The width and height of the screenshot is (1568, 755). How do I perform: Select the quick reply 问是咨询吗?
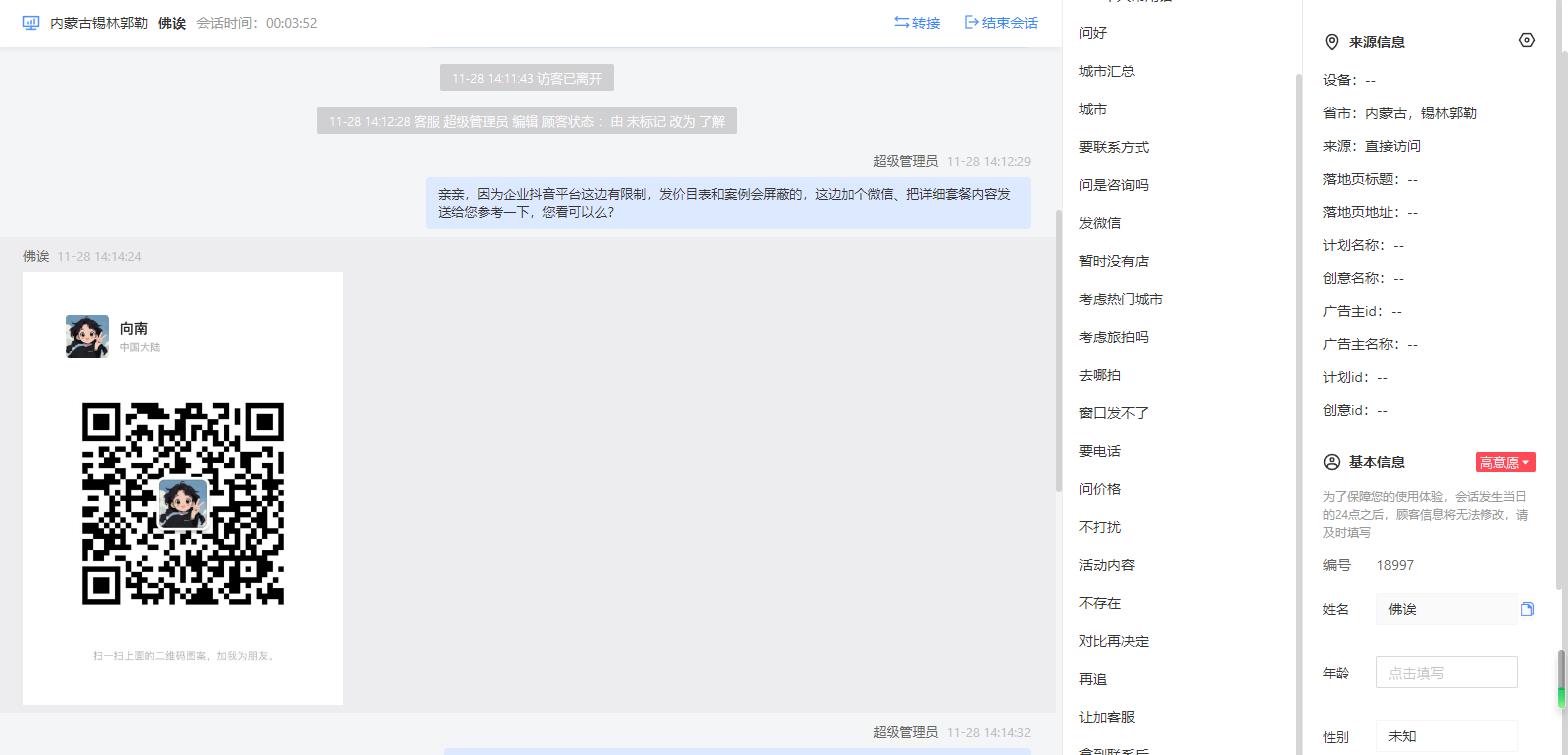coord(1114,185)
